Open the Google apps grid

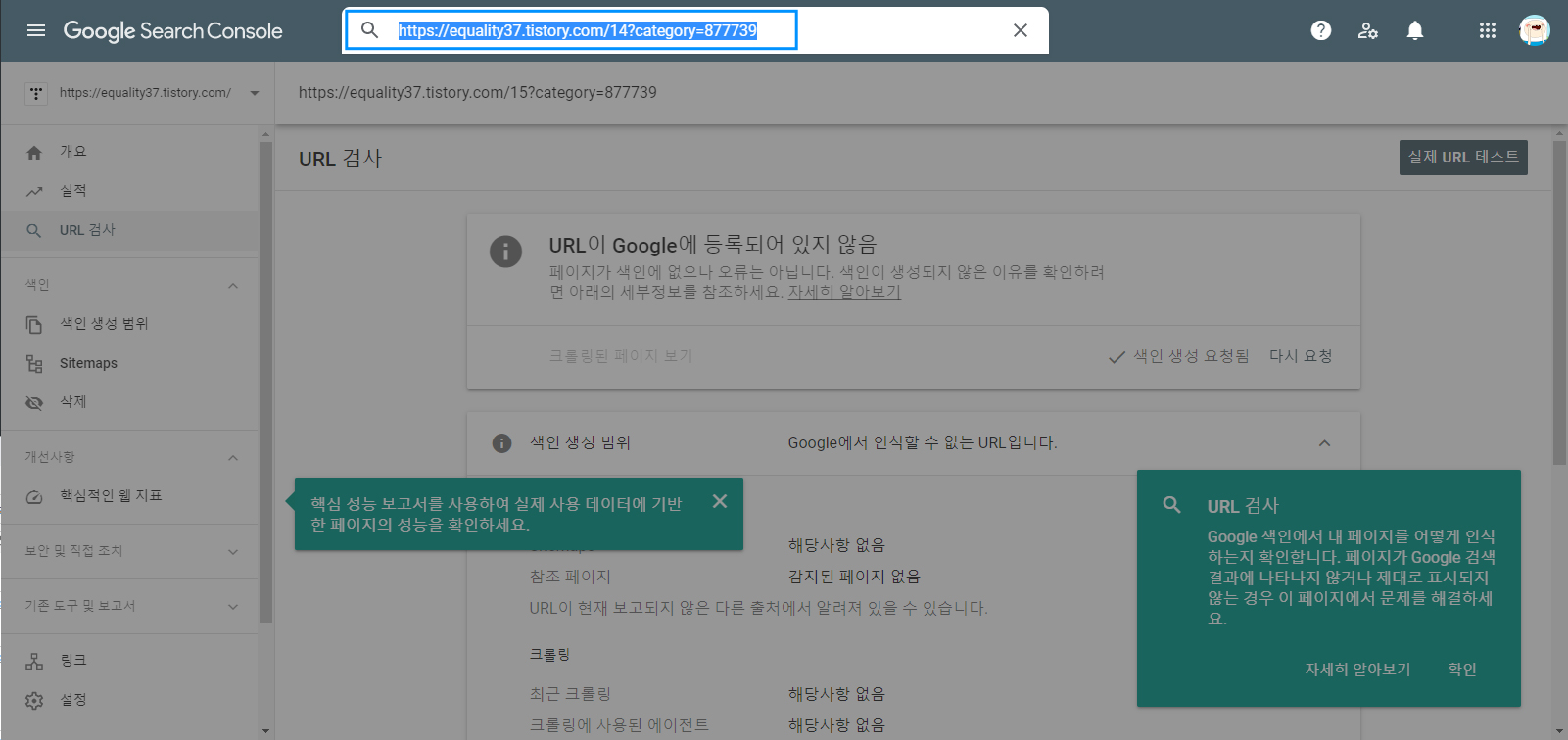coord(1488,30)
